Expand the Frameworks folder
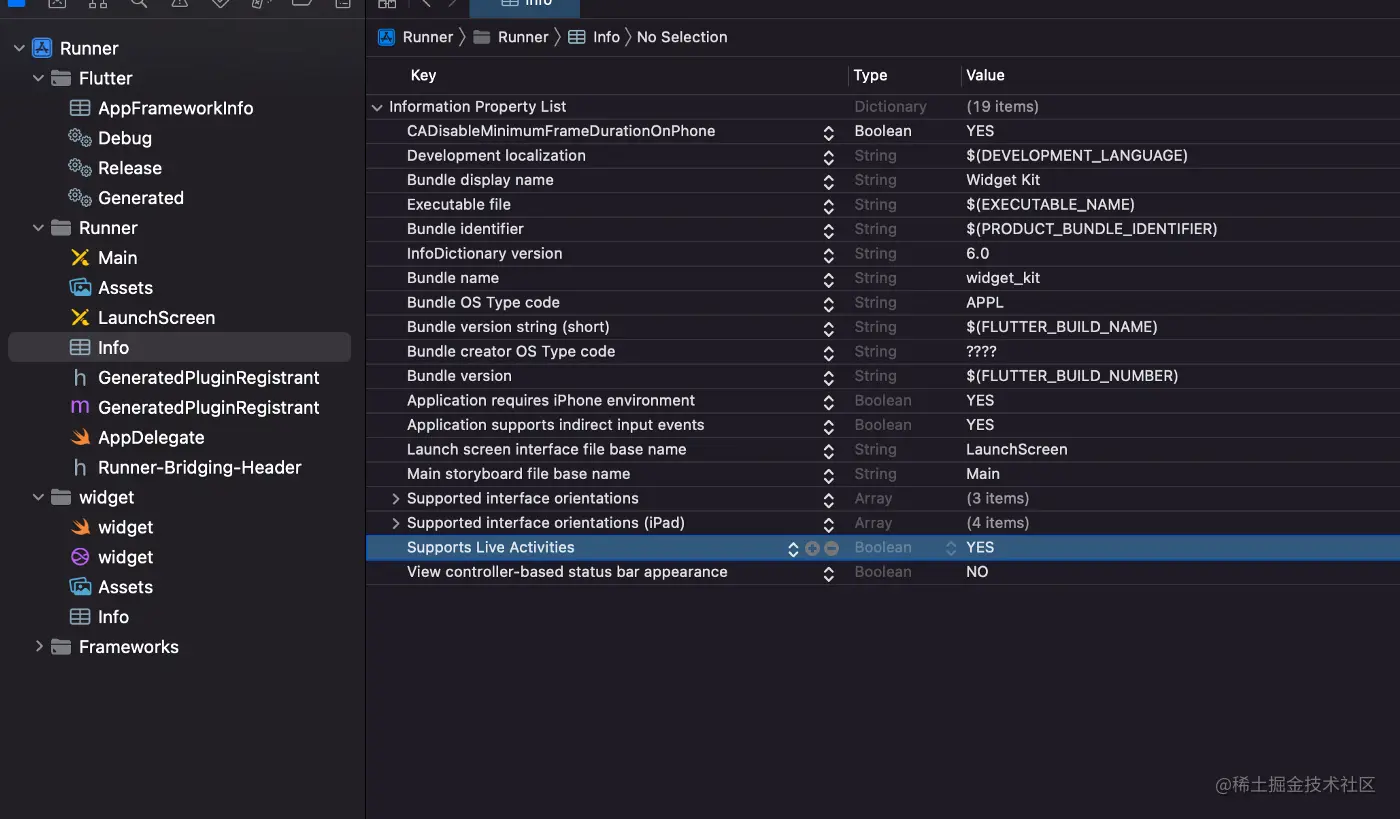 tap(39, 647)
